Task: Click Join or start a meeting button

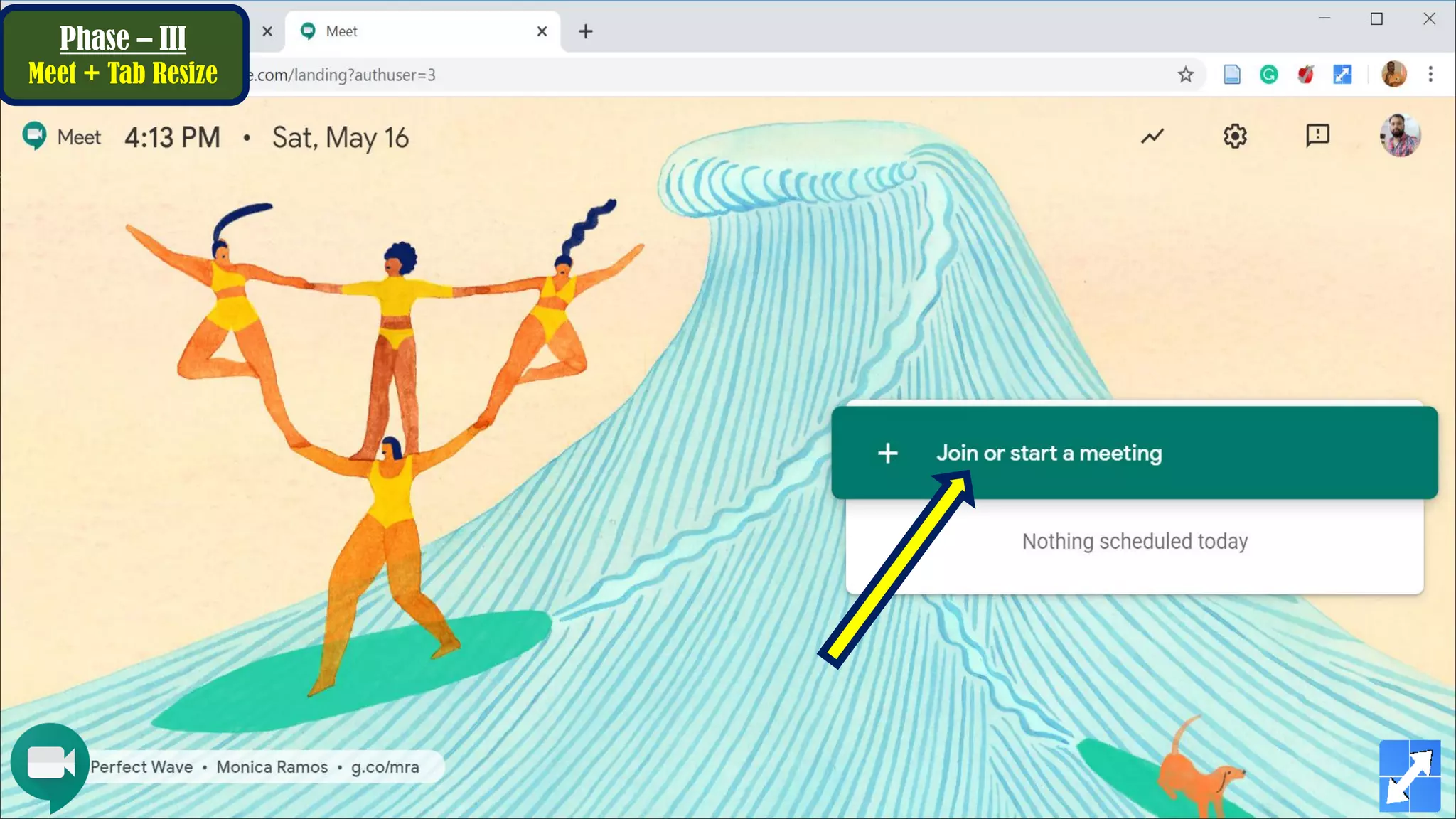Action: coord(1135,453)
